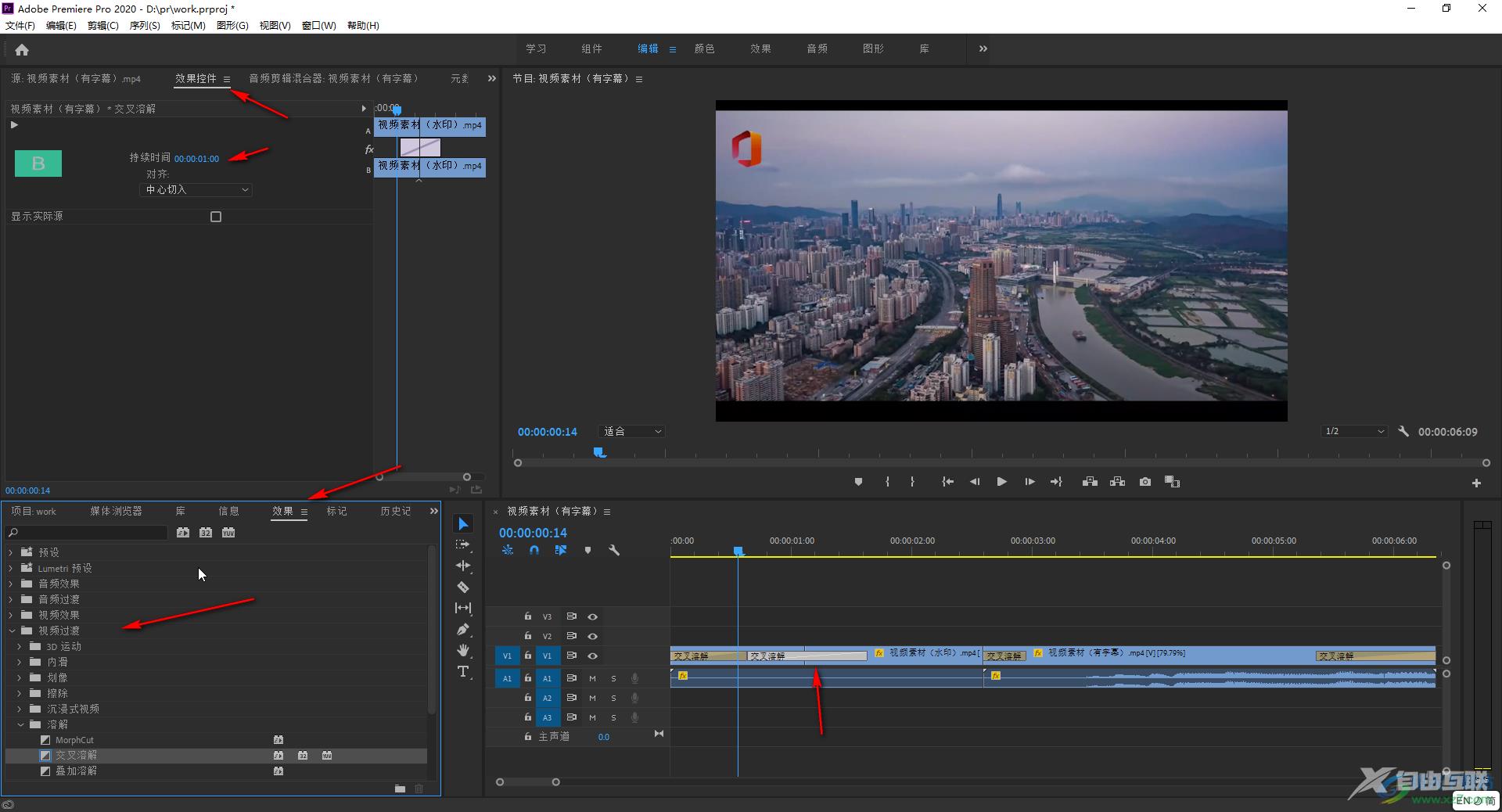Add marker in Program monitor
The width and height of the screenshot is (1502, 812).
(858, 482)
